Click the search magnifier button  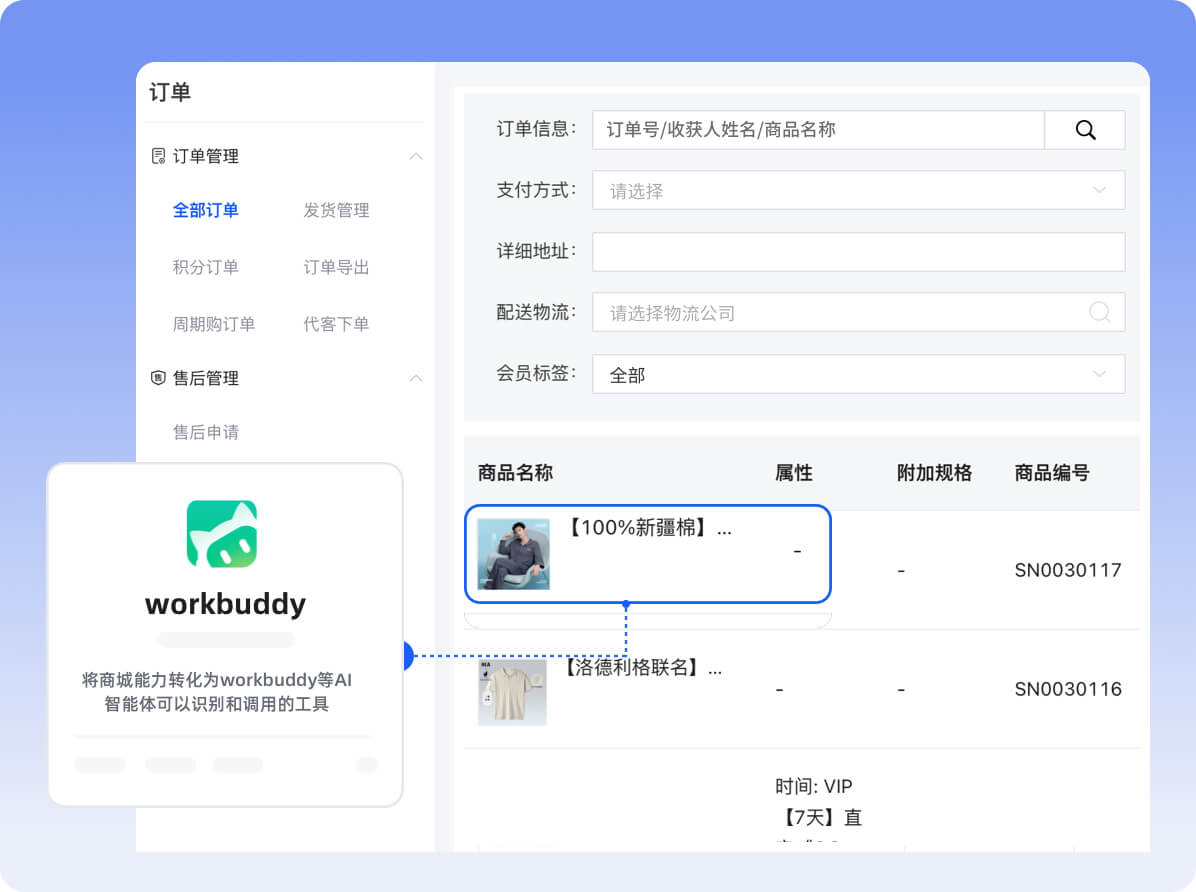1085,130
